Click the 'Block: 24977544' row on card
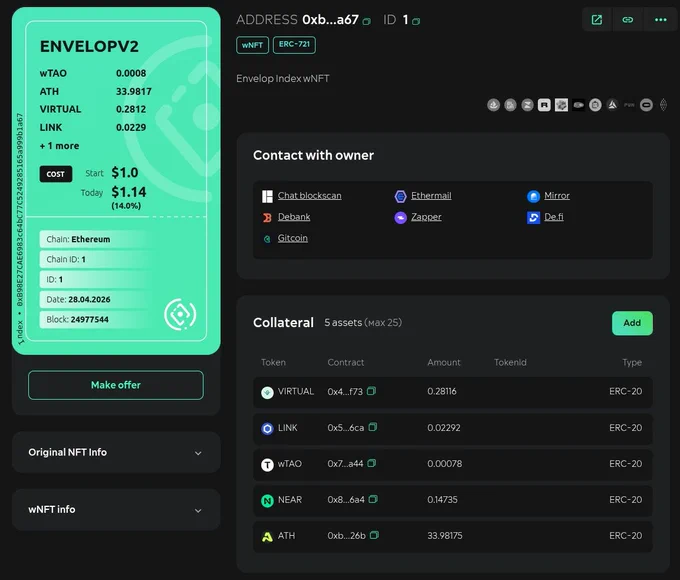 [x=96, y=319]
